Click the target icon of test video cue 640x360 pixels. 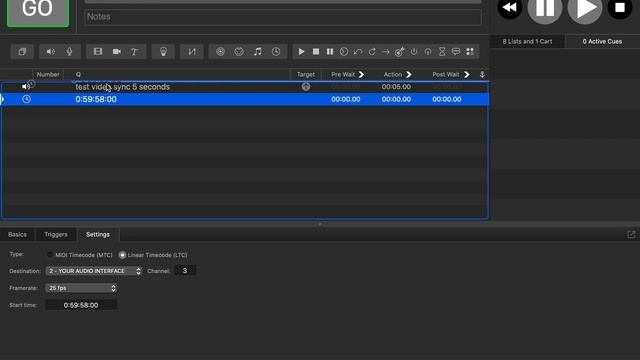(x=306, y=87)
